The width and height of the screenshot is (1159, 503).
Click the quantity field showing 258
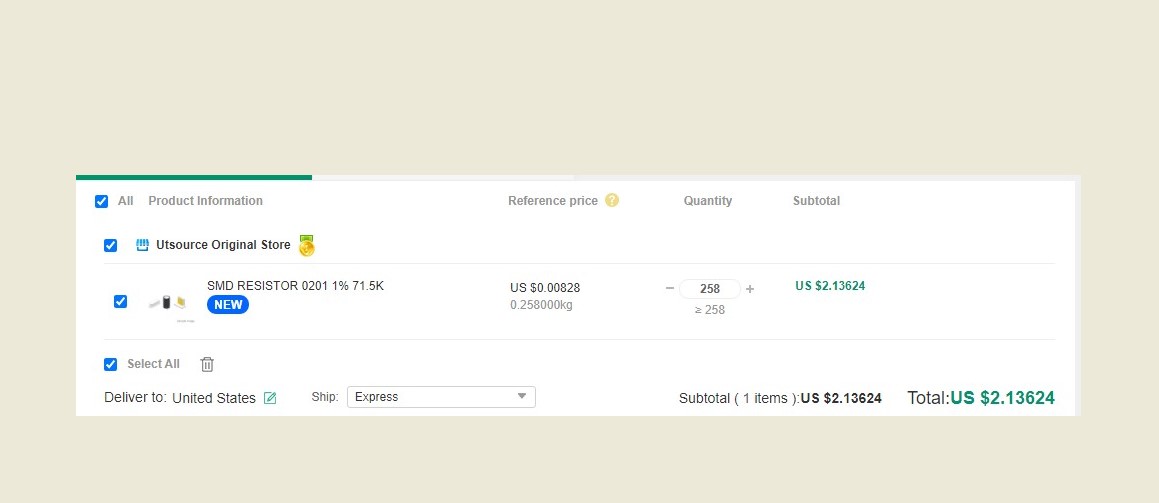(x=710, y=289)
